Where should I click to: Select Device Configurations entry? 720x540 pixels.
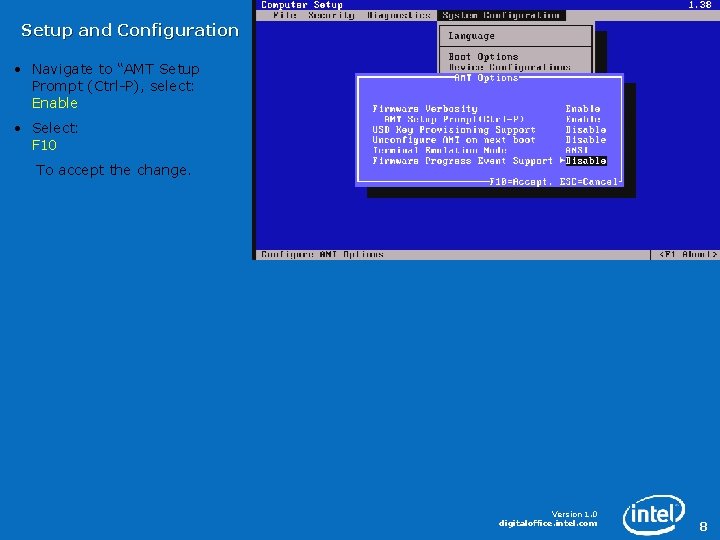tap(510, 67)
